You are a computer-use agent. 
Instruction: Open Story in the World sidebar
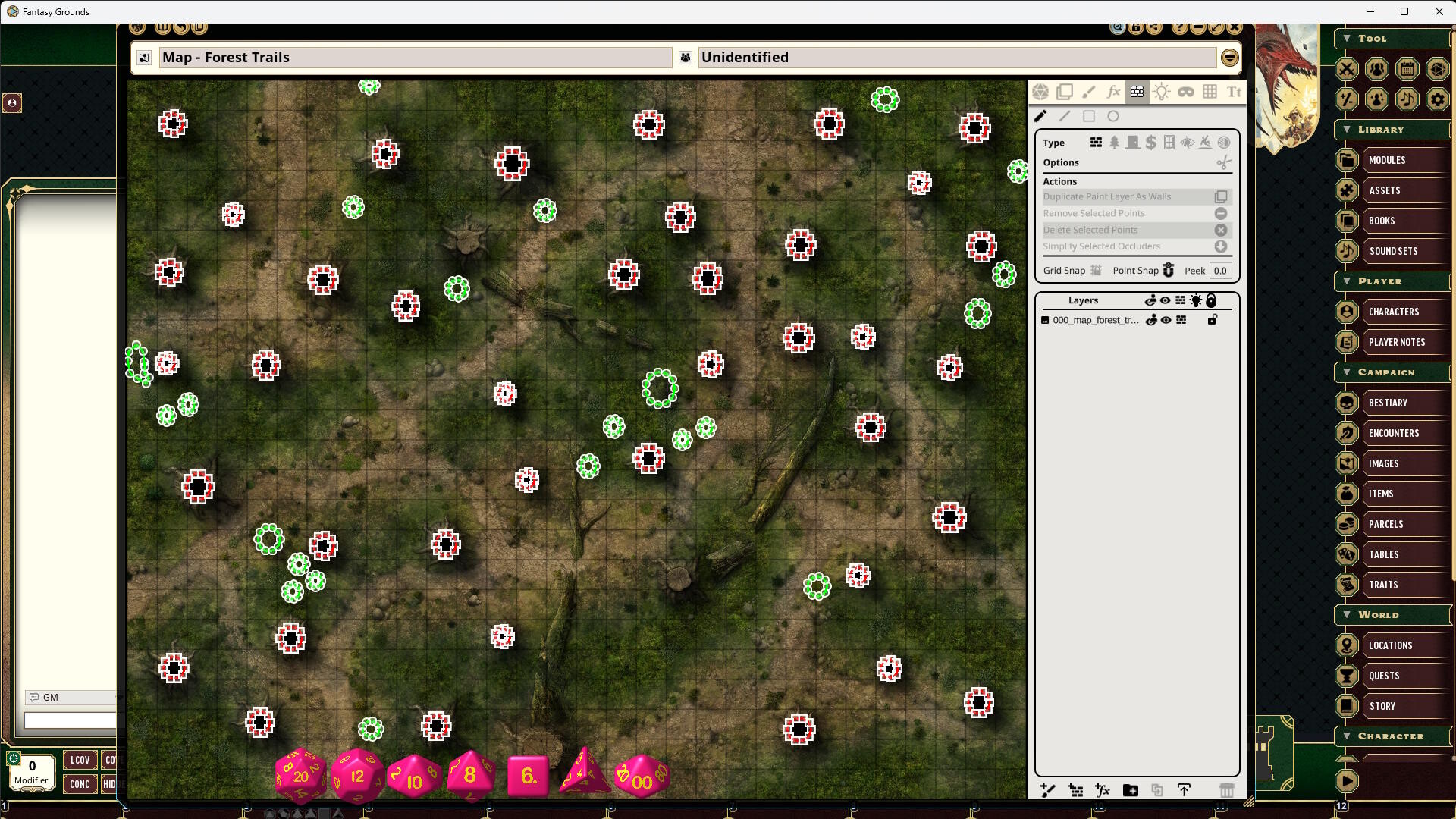(x=1394, y=706)
